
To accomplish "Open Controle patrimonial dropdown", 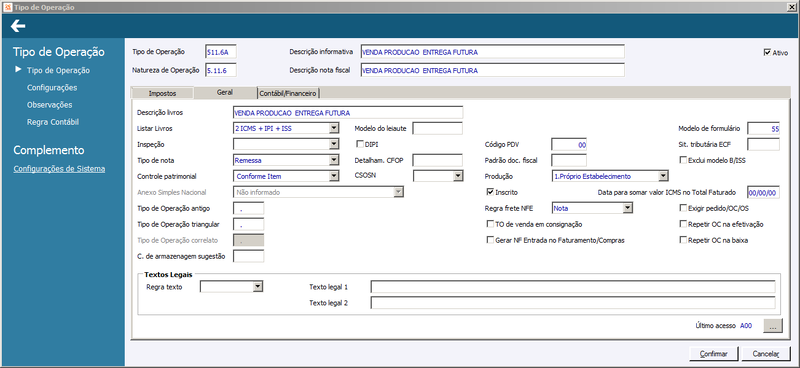I will [x=334, y=176].
